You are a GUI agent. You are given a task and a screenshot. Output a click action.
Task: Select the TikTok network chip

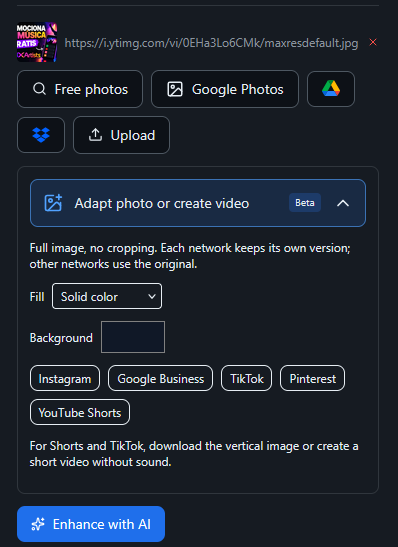[x=247, y=379]
